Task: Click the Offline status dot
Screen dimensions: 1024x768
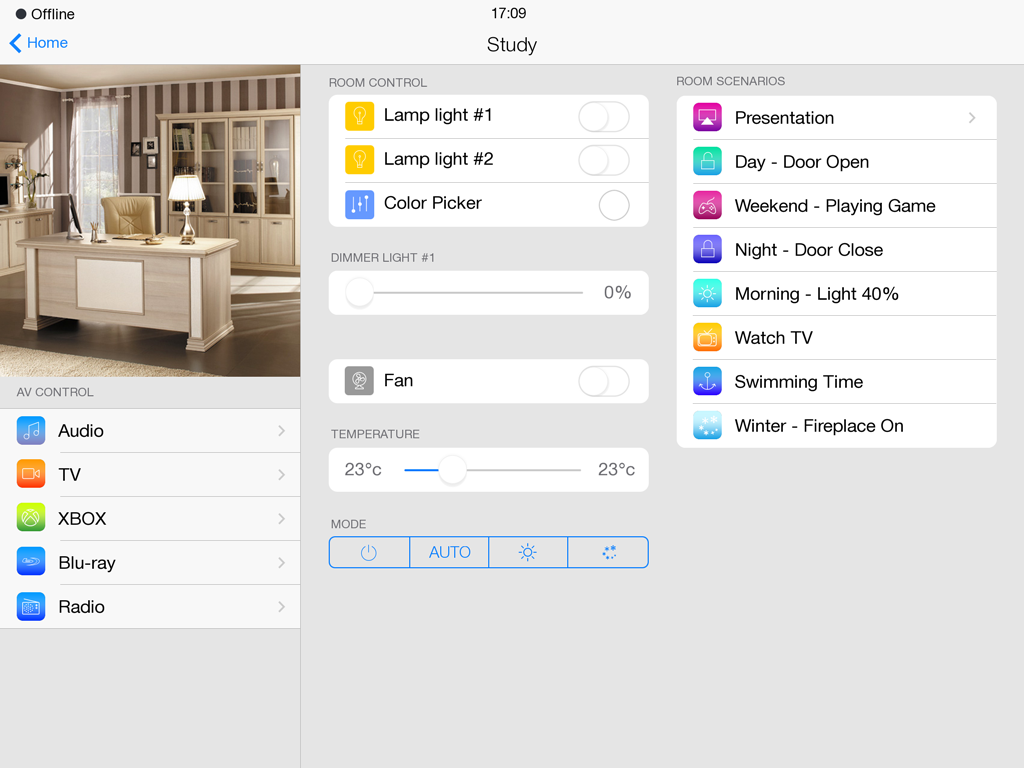Action: [21, 14]
